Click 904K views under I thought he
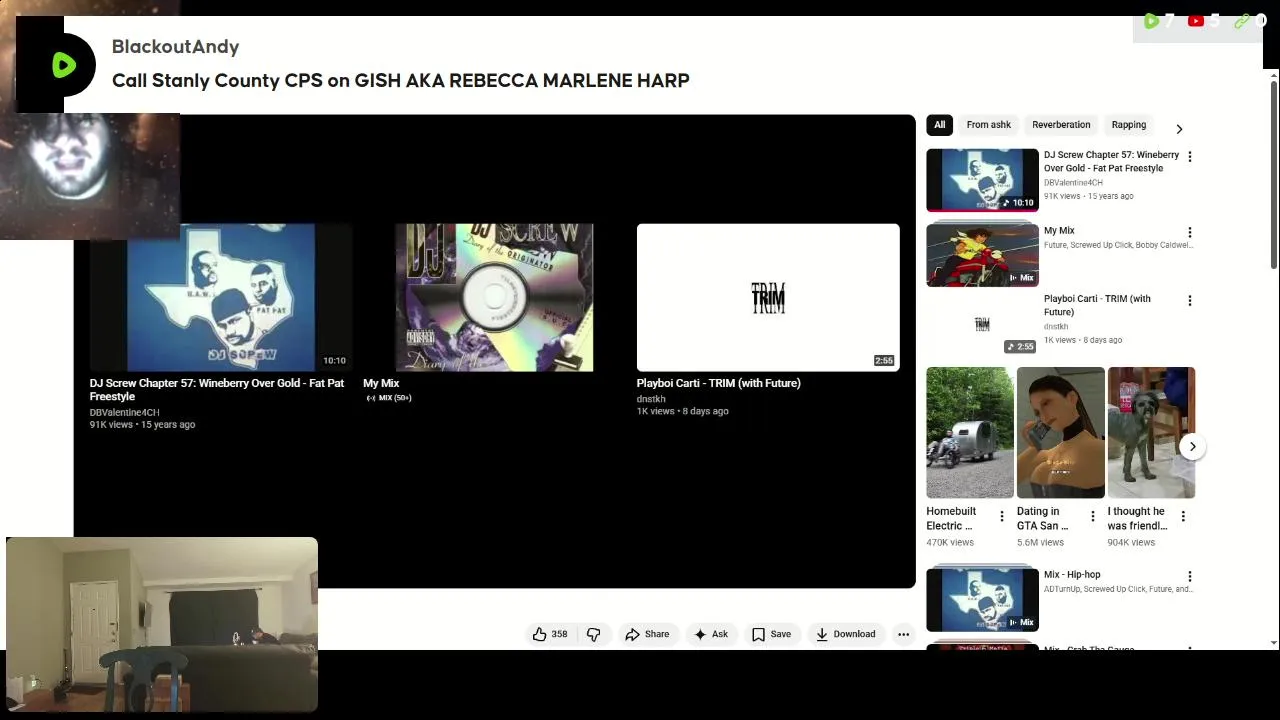Image resolution: width=1280 pixels, height=720 pixels. pos(1131,542)
